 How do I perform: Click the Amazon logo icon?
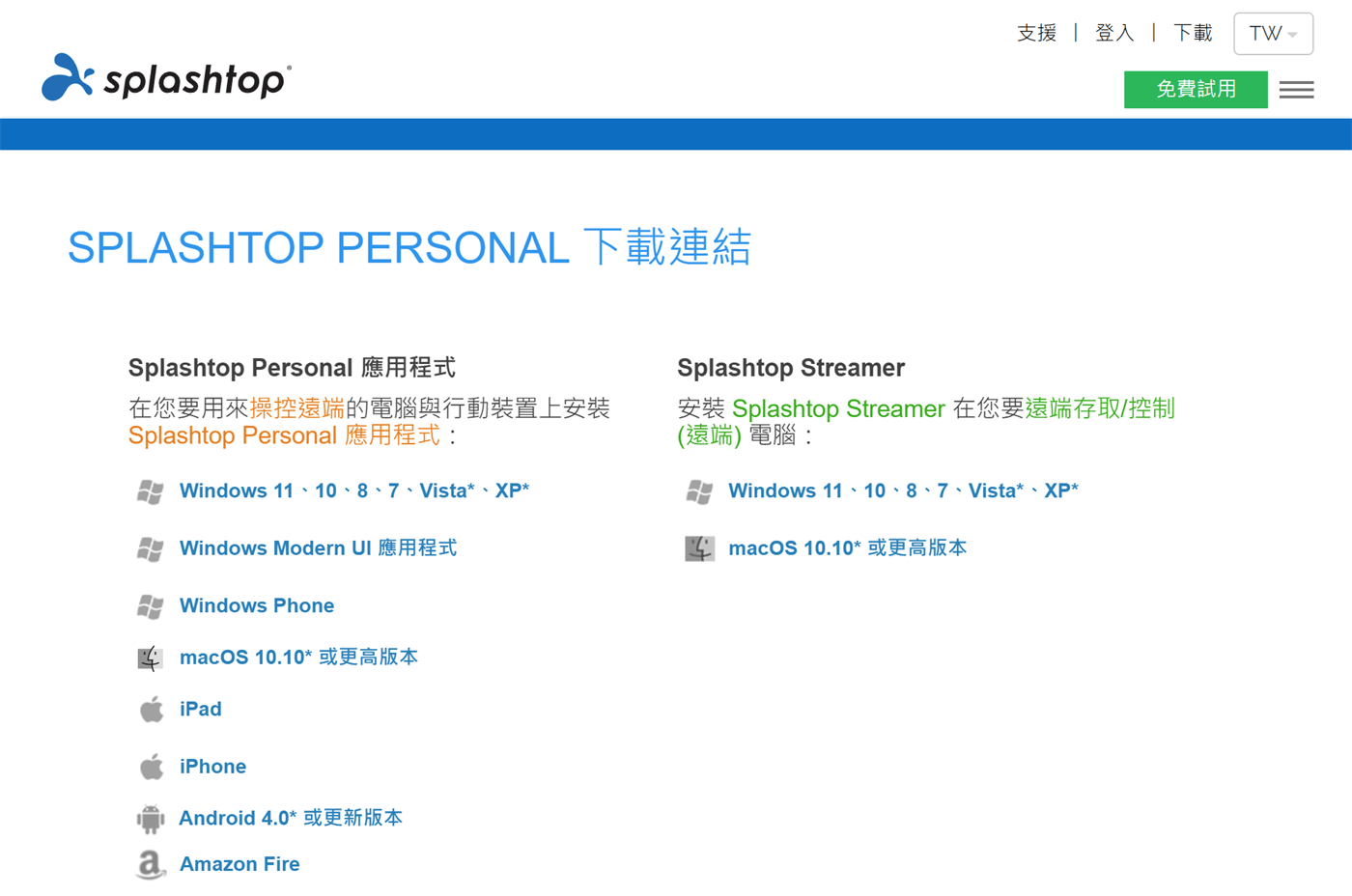(150, 865)
